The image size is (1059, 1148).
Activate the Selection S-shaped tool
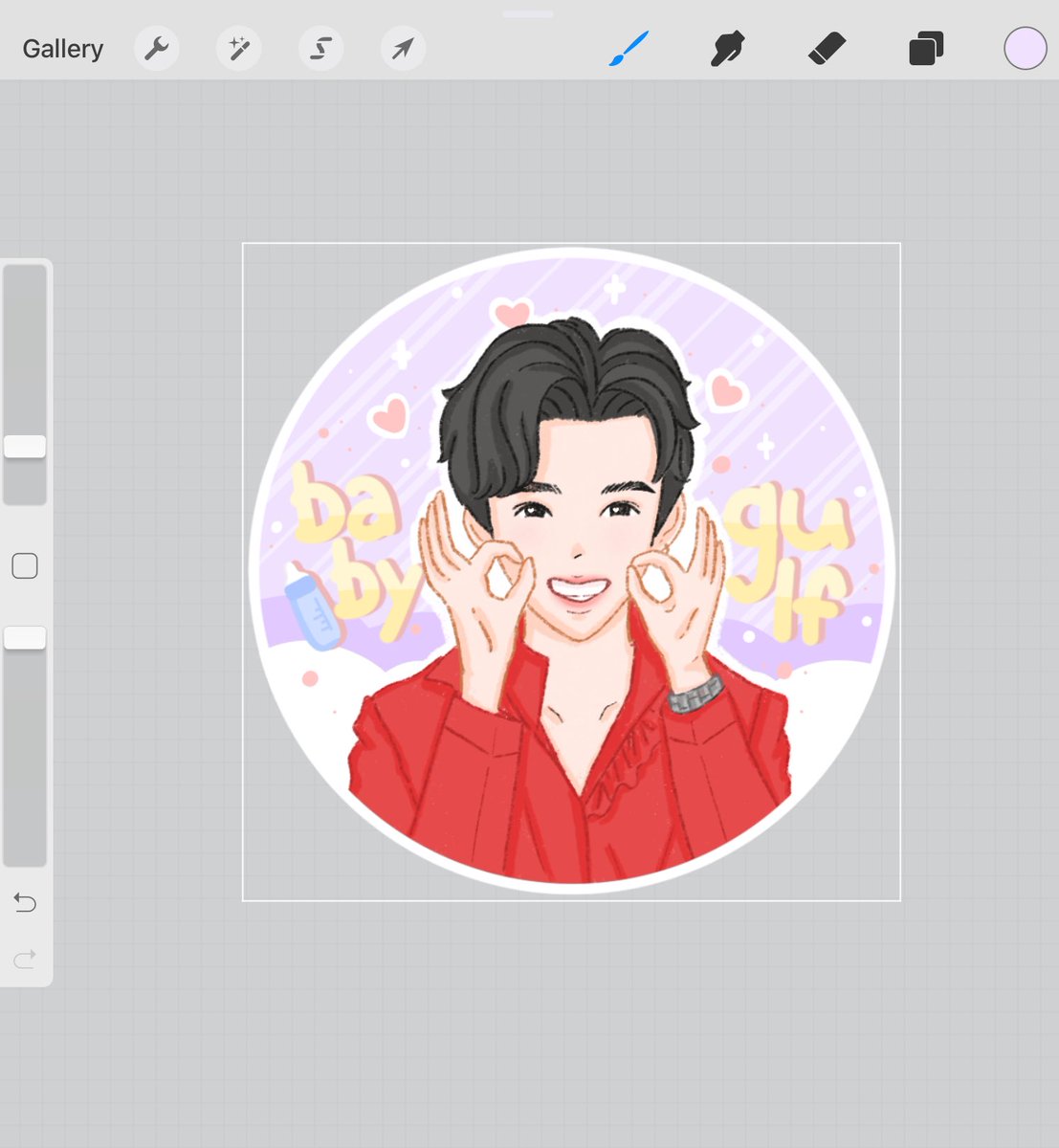pyautogui.click(x=321, y=48)
